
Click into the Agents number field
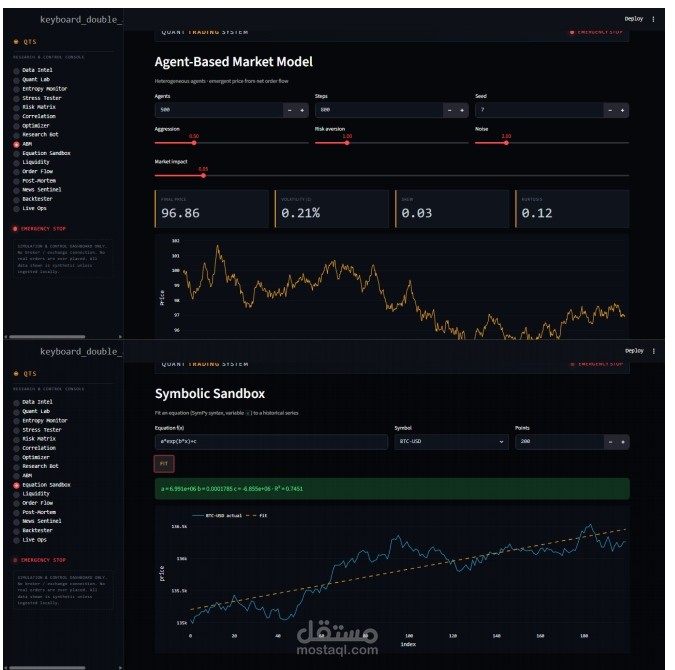(x=219, y=110)
